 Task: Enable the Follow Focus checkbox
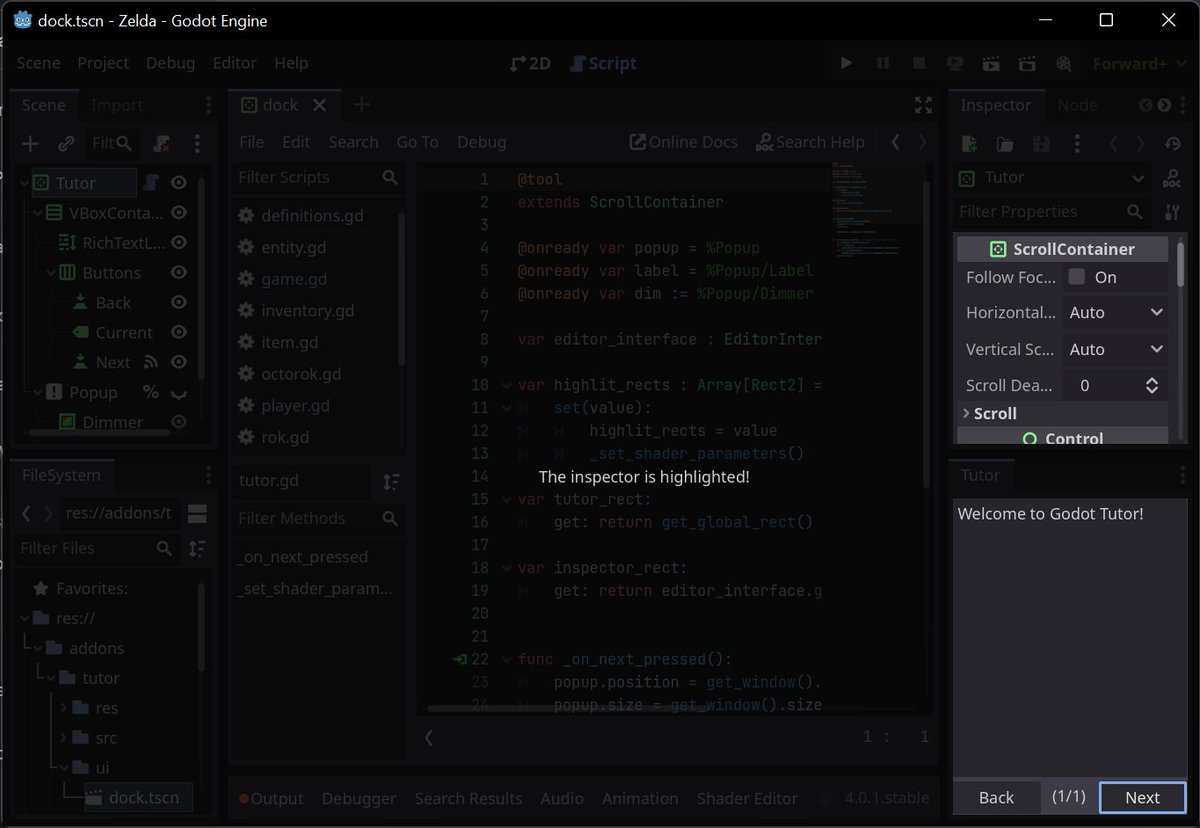coord(1076,277)
